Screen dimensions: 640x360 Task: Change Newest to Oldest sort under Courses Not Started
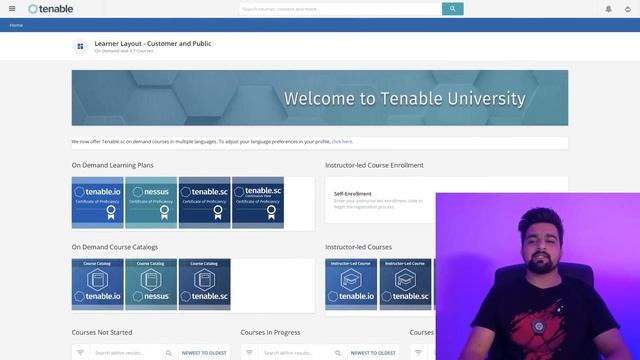204,353
